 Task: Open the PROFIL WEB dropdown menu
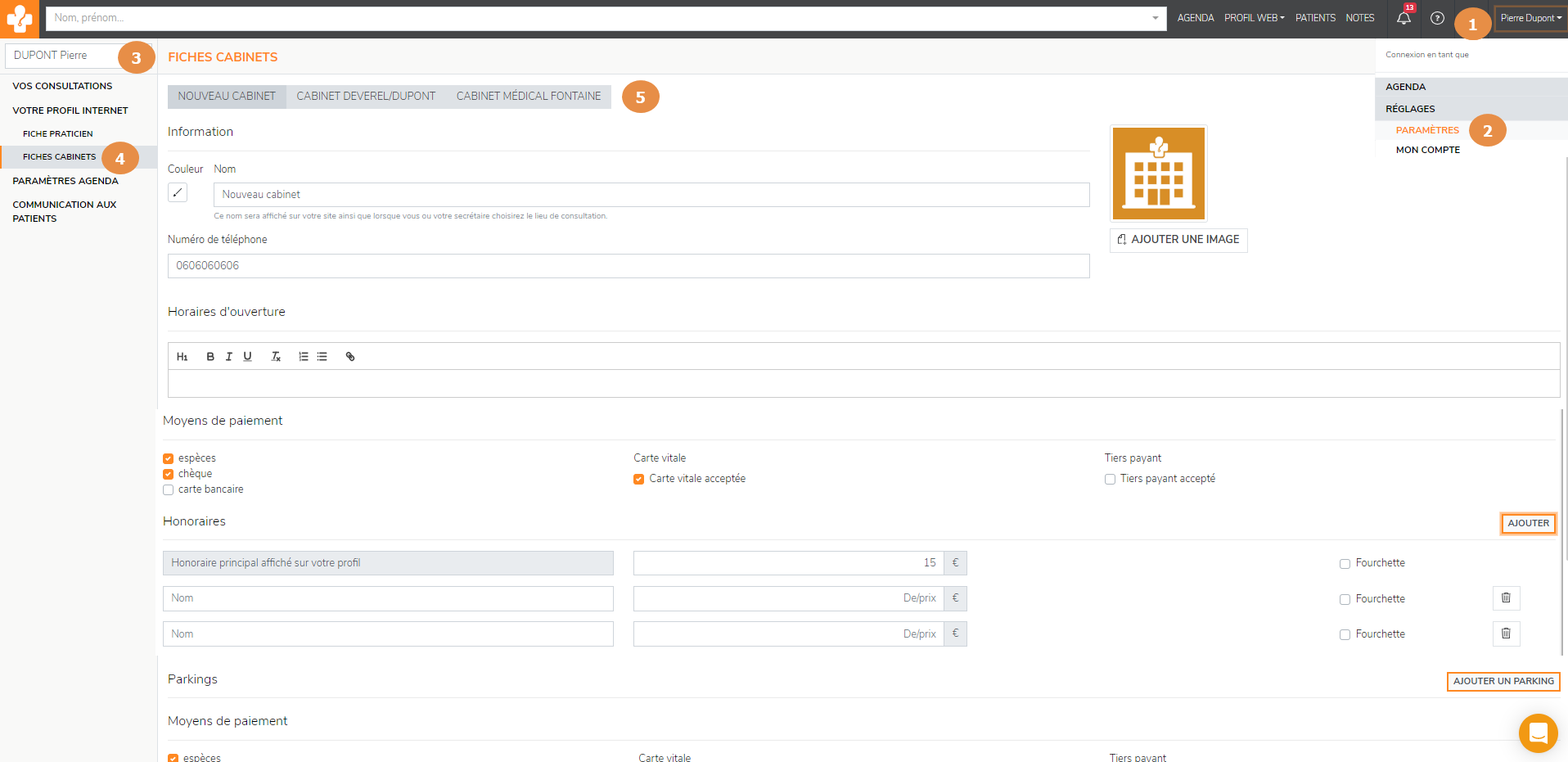pos(1254,18)
